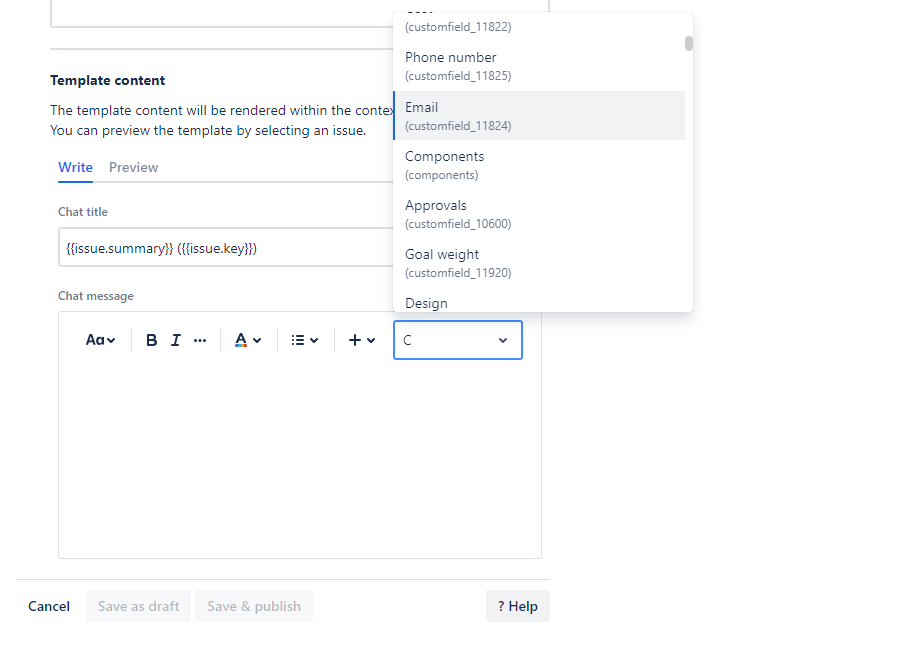Click the Cancel button

click(49, 606)
